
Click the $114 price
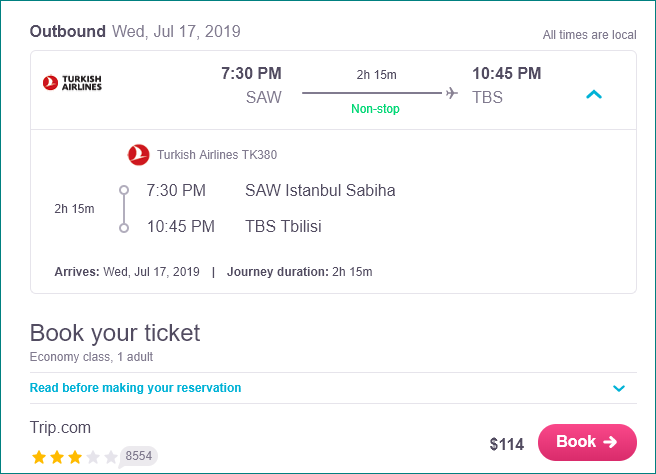click(x=507, y=444)
